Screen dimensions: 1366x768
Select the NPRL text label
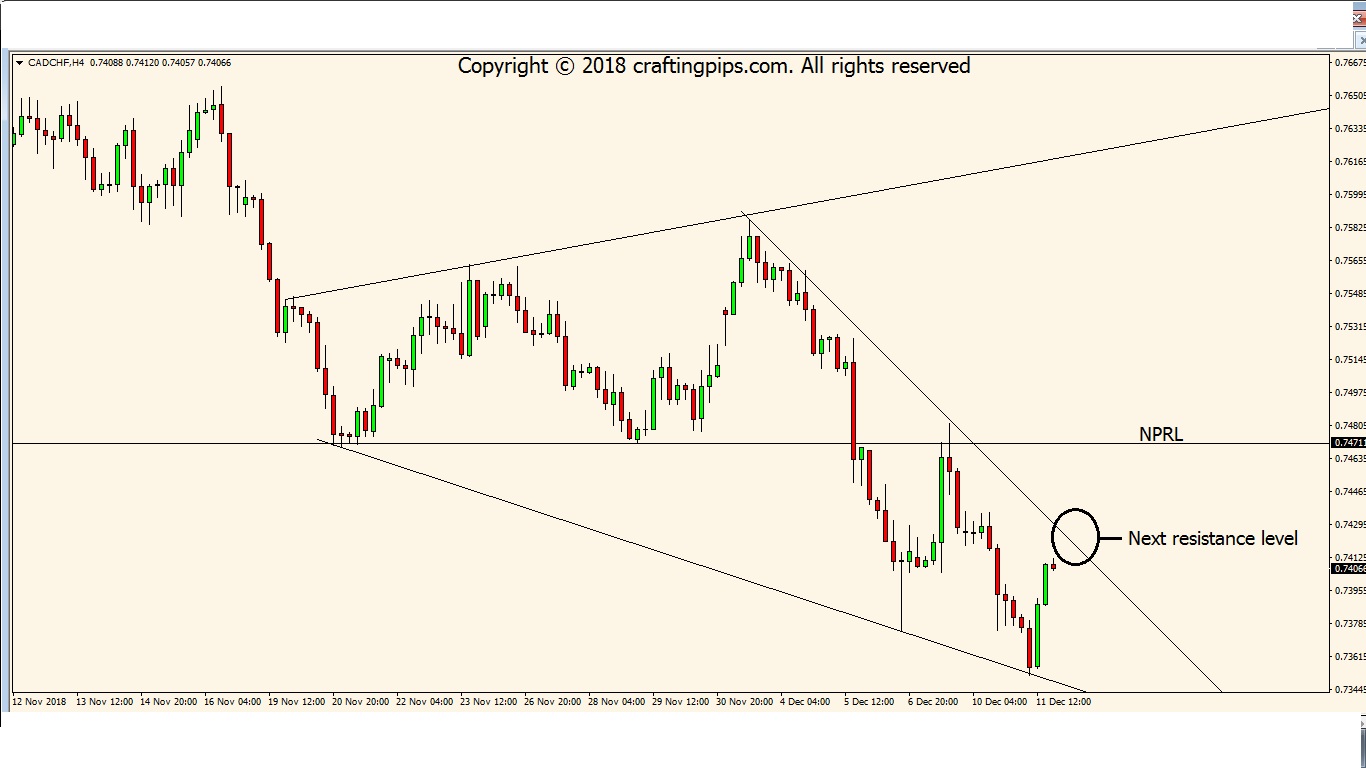point(1161,434)
